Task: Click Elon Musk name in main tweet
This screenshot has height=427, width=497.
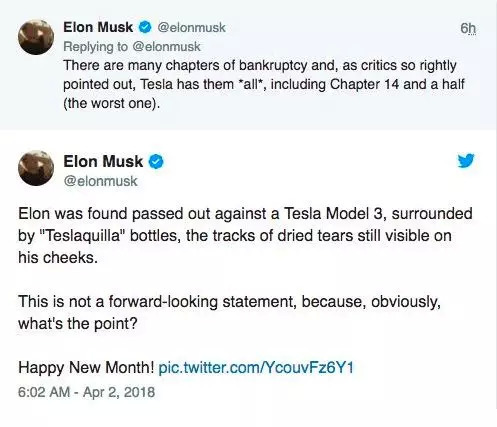Action: (x=103, y=162)
